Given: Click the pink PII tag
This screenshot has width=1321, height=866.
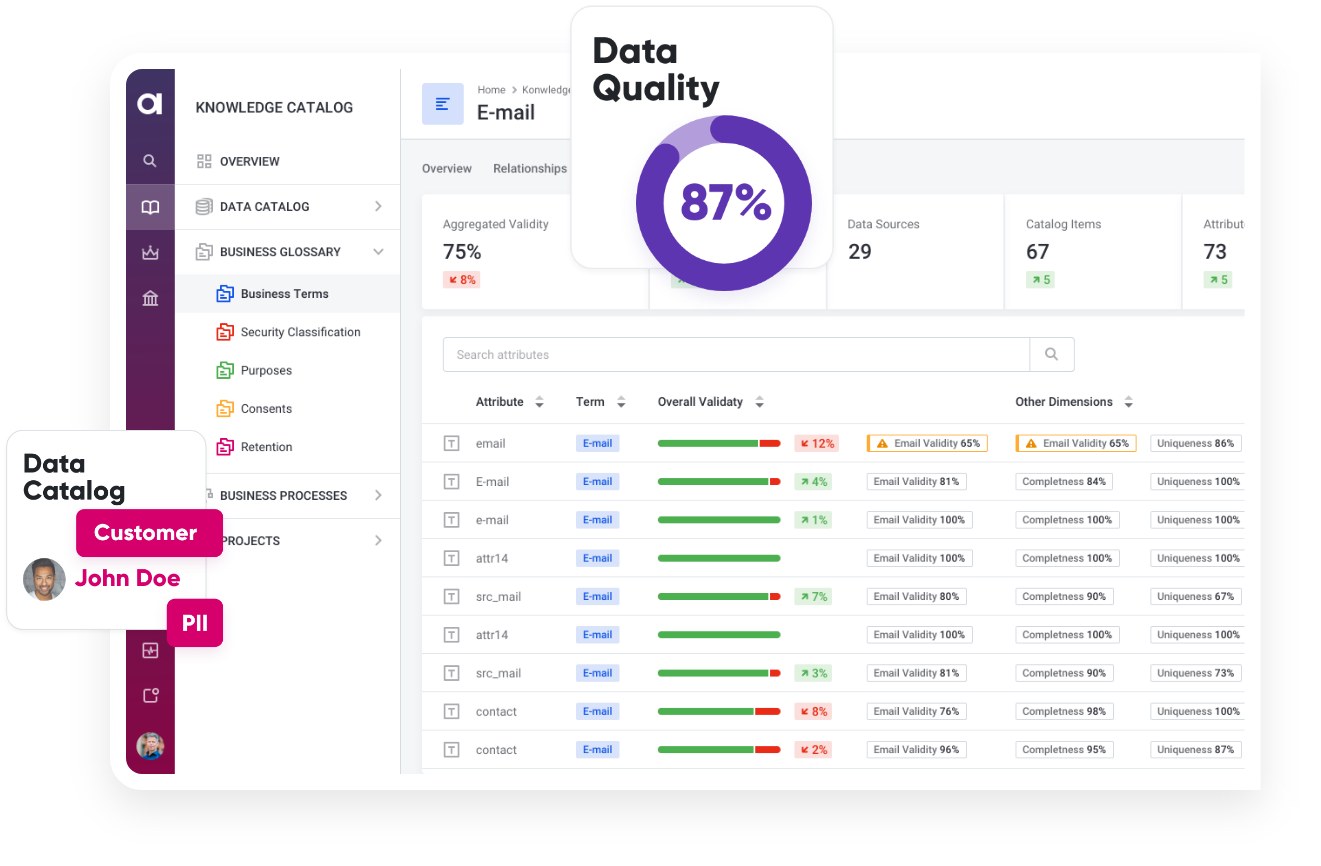Looking at the screenshot, I should pos(195,623).
